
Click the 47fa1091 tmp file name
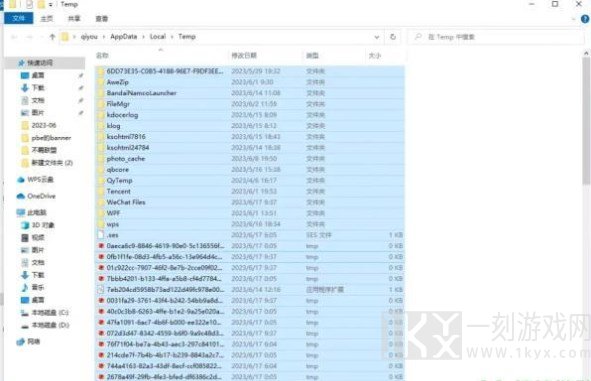pyautogui.click(x=164, y=322)
